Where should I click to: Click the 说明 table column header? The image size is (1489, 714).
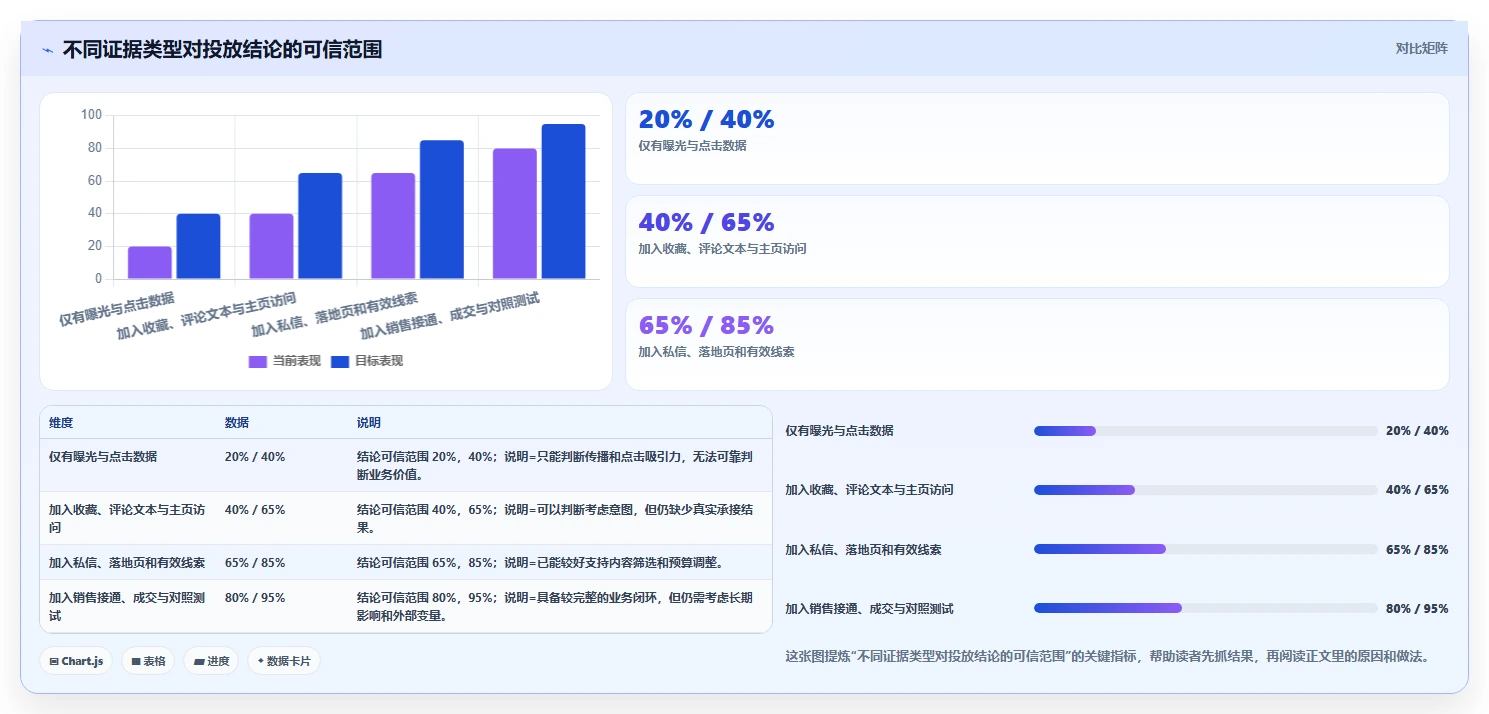369,423
